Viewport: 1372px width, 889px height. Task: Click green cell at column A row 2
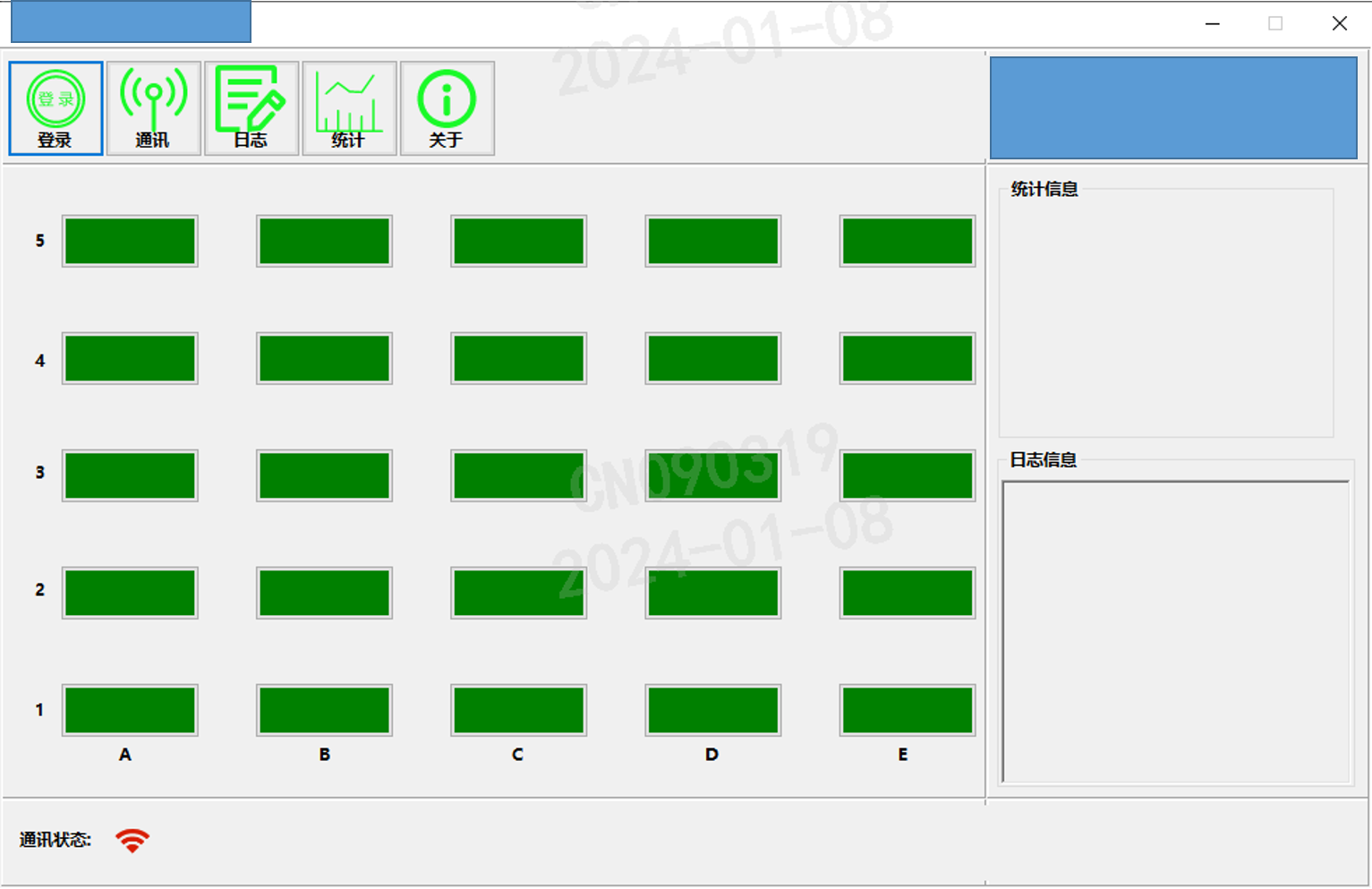[130, 593]
